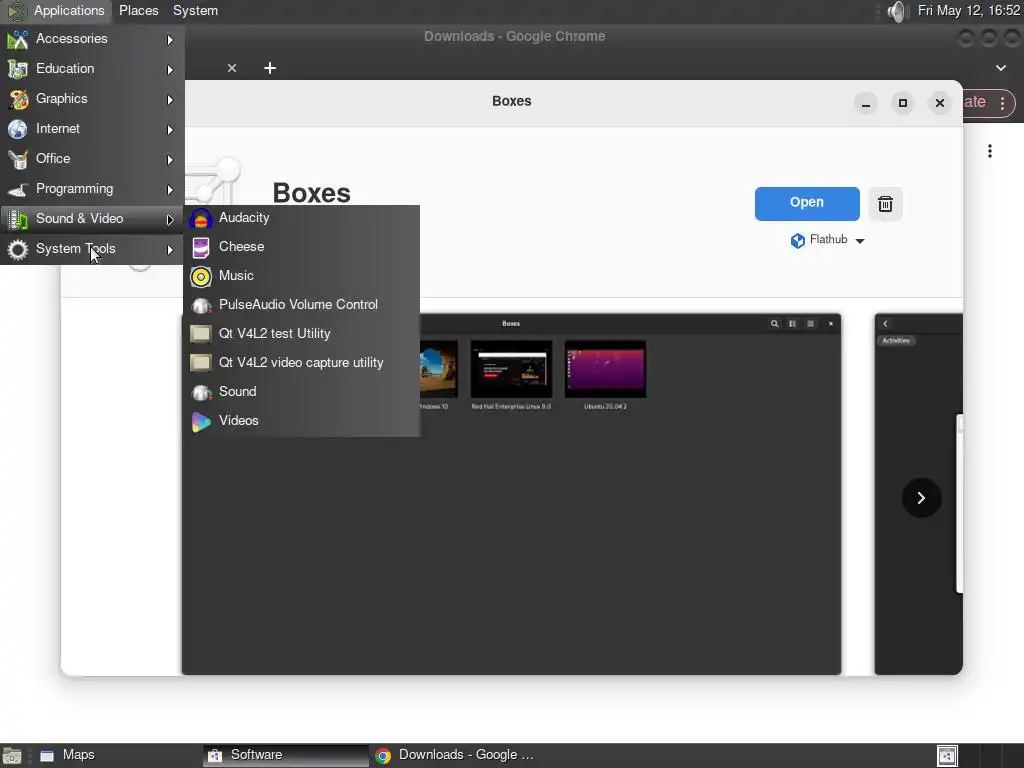The image size is (1024, 768).
Task: Close the current Chrome tab
Action: (232, 68)
